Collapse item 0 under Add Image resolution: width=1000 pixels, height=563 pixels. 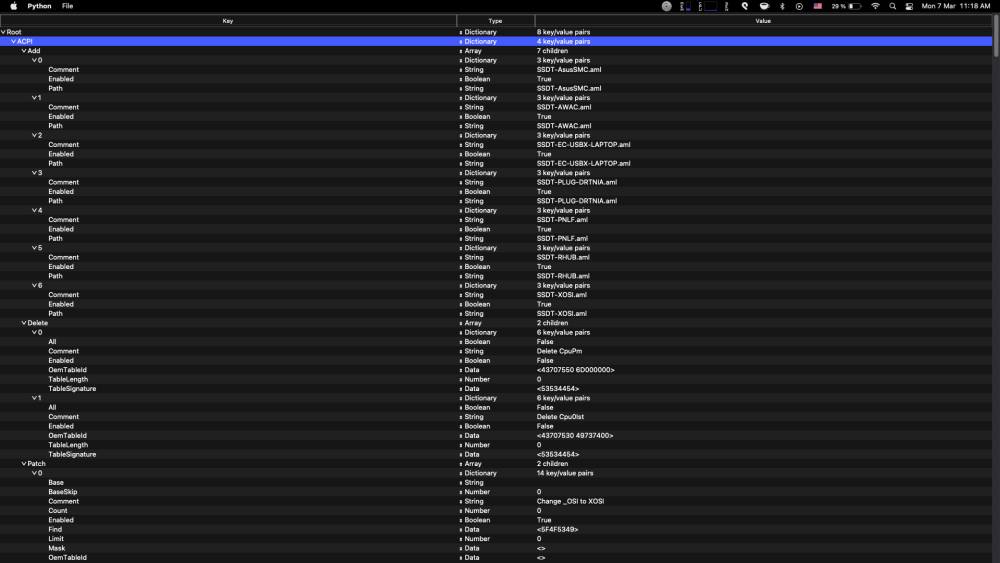coord(34,60)
